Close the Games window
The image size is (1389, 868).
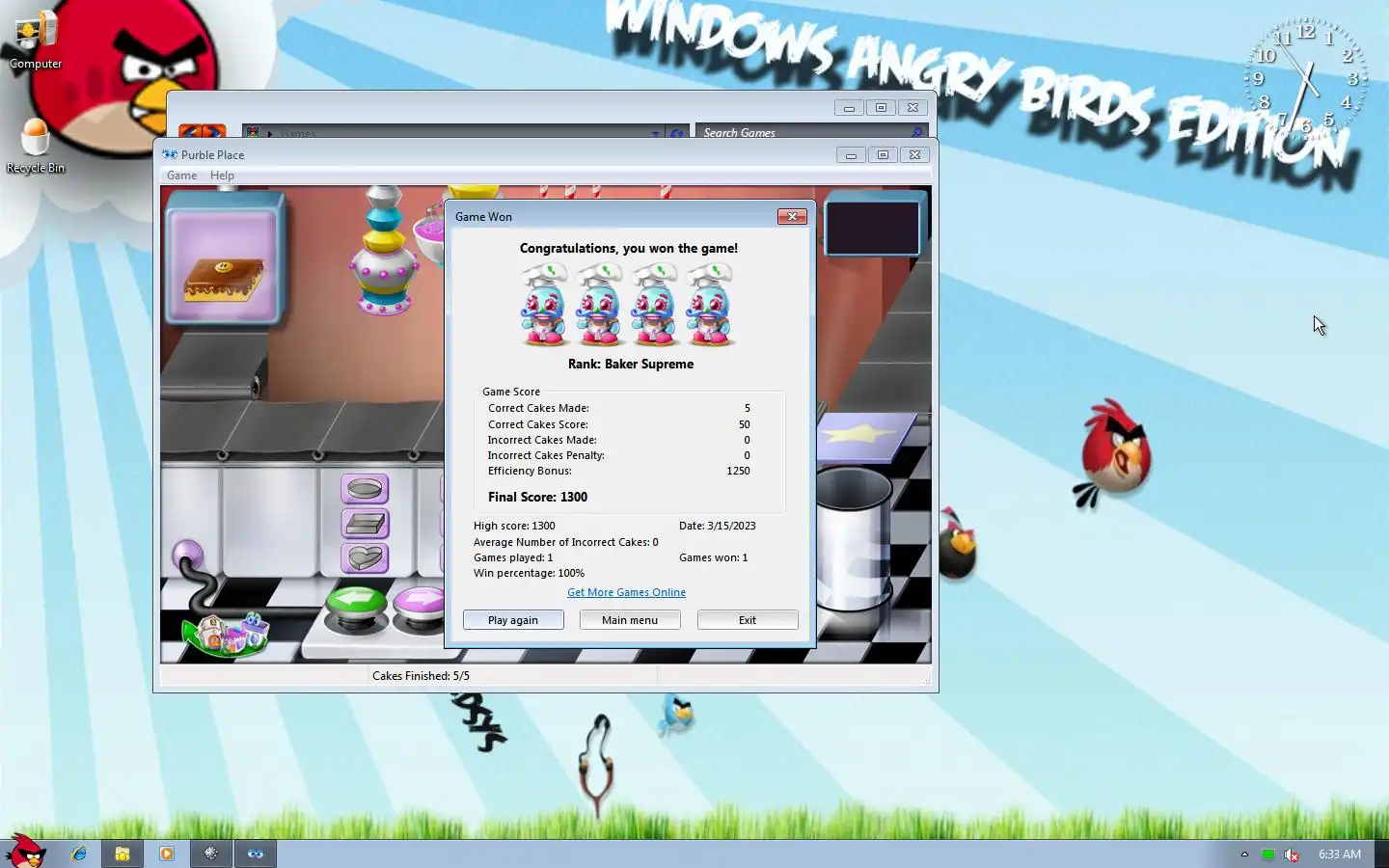click(x=912, y=108)
